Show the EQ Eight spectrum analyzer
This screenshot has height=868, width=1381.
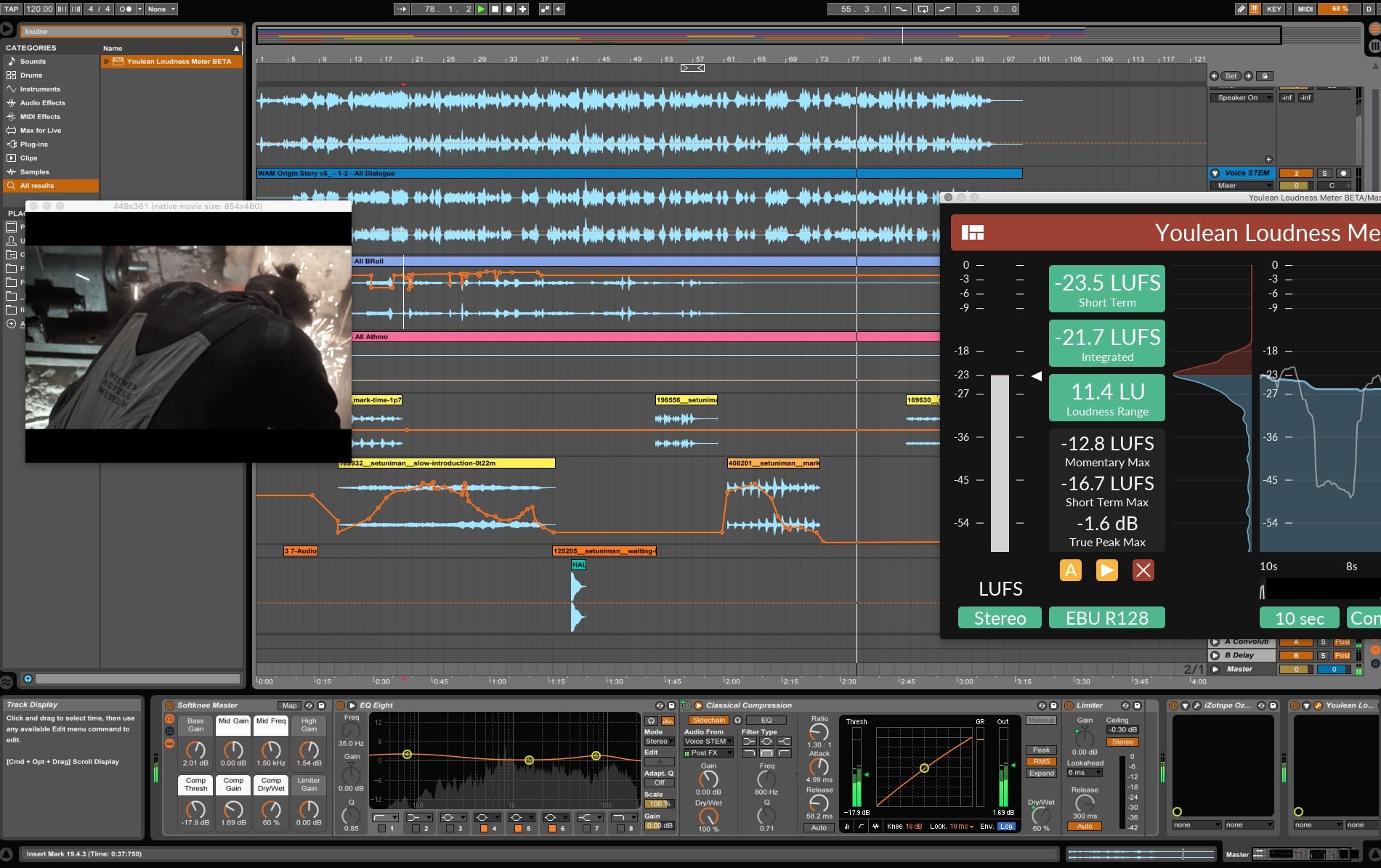click(668, 721)
